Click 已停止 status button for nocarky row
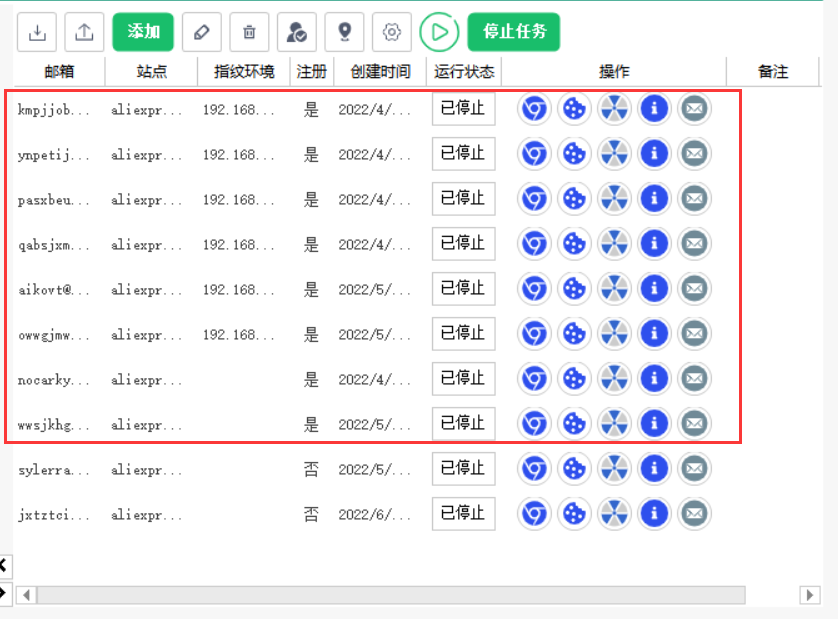Viewport: 838px width, 619px height. click(x=463, y=378)
